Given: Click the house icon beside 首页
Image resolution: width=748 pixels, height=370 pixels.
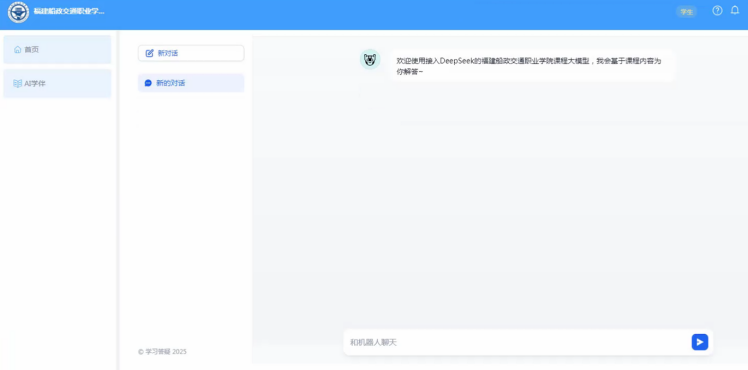Looking at the screenshot, I should coord(18,49).
